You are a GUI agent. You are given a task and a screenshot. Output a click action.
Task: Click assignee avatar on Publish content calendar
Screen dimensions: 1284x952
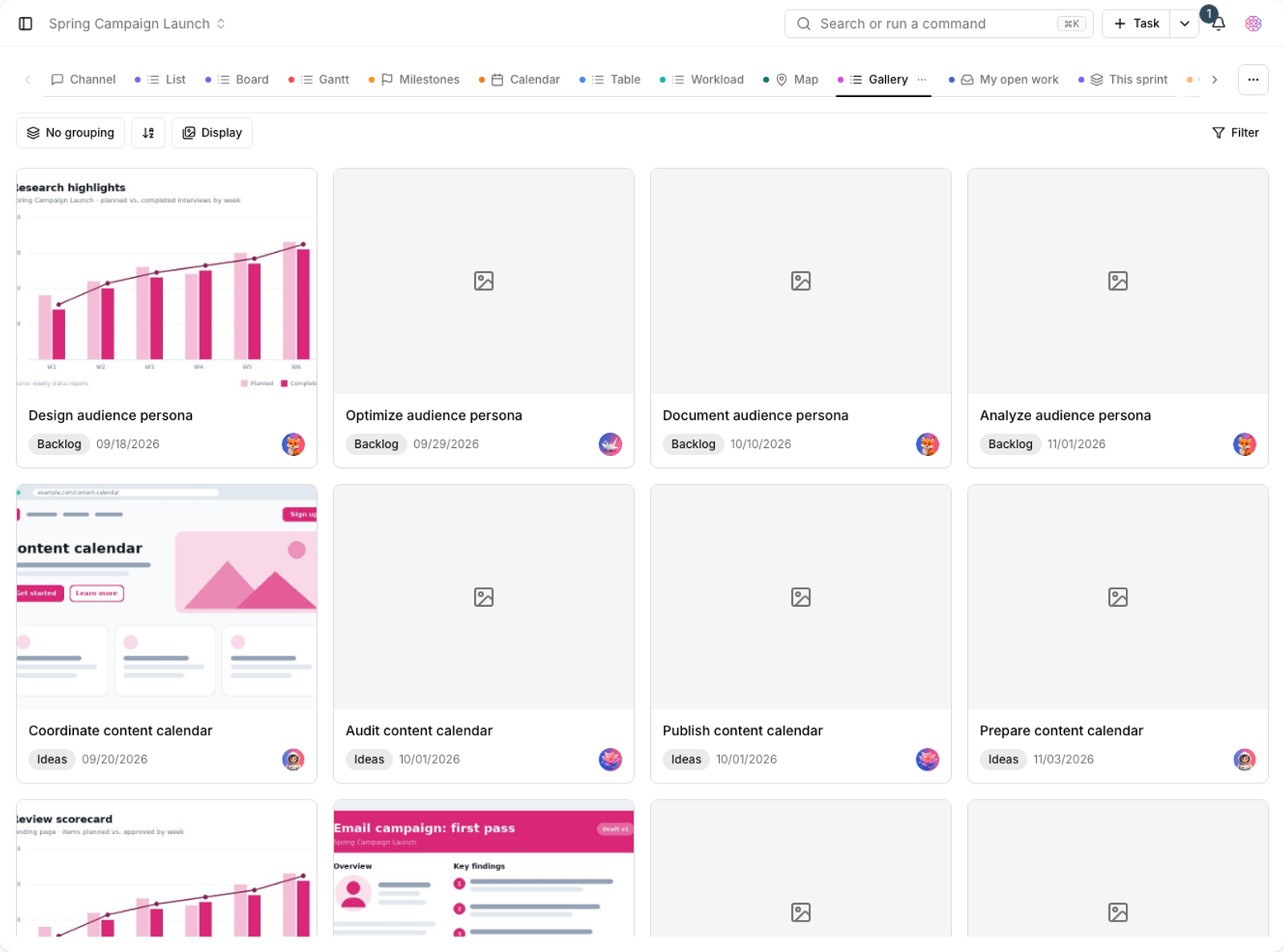(927, 759)
